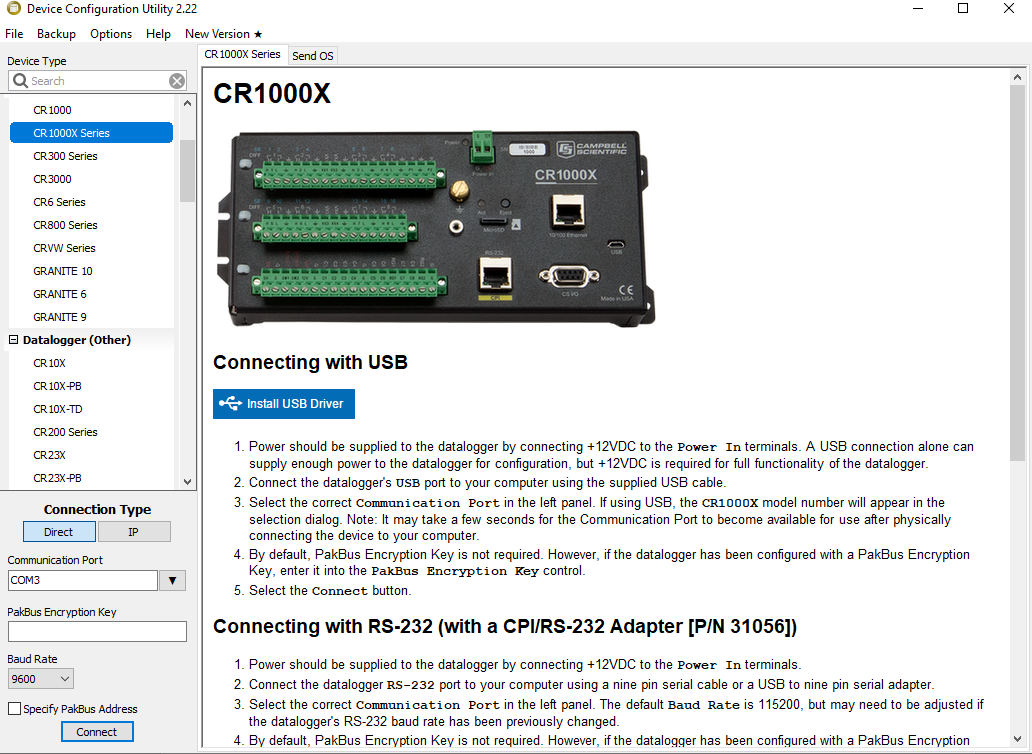The image size is (1032, 754).
Task: Select GRANITE 10 in device list
Action: (x=62, y=271)
